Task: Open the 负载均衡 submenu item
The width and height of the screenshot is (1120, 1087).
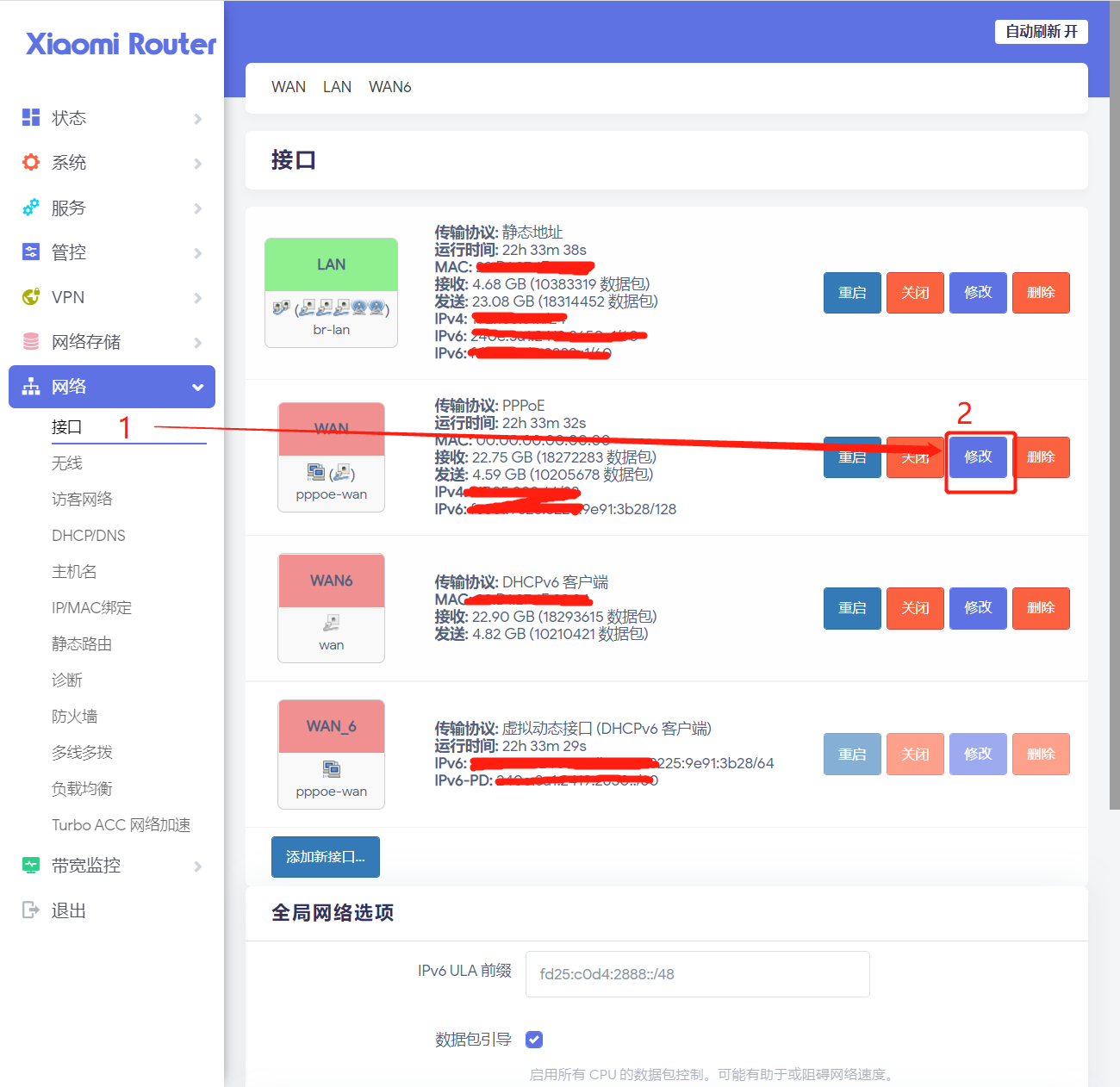Action: click(82, 789)
